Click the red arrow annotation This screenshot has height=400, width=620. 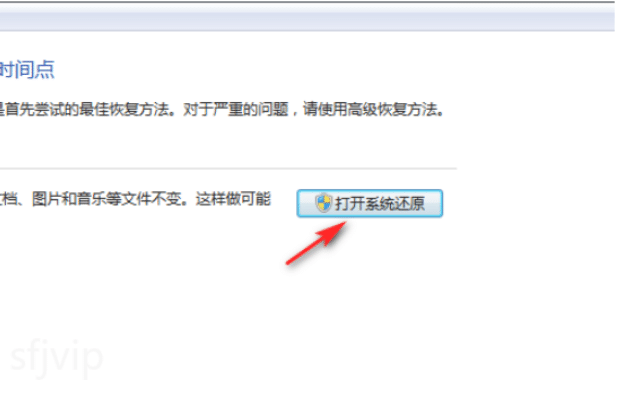(x=316, y=243)
